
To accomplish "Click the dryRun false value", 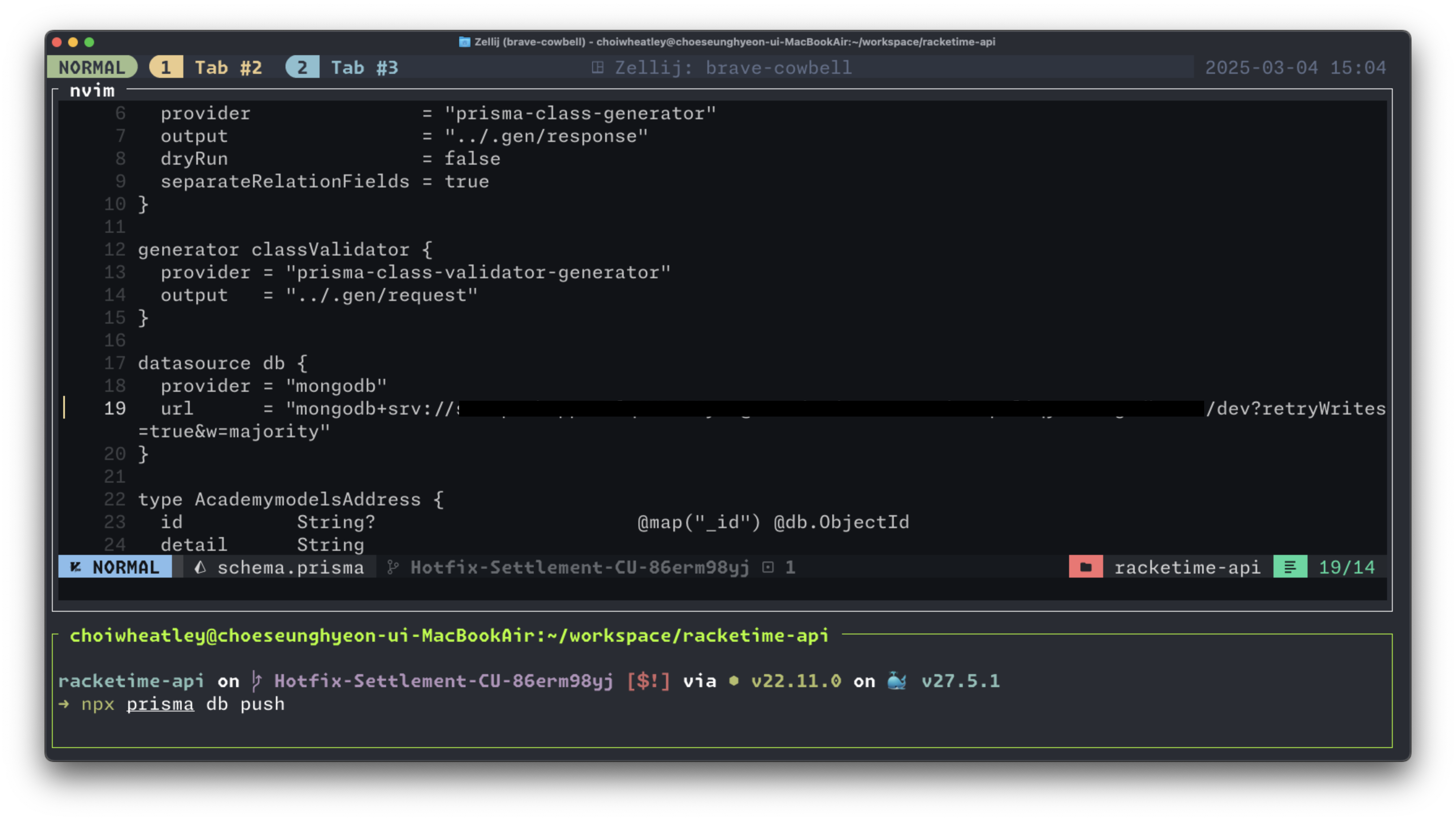I will [x=472, y=159].
